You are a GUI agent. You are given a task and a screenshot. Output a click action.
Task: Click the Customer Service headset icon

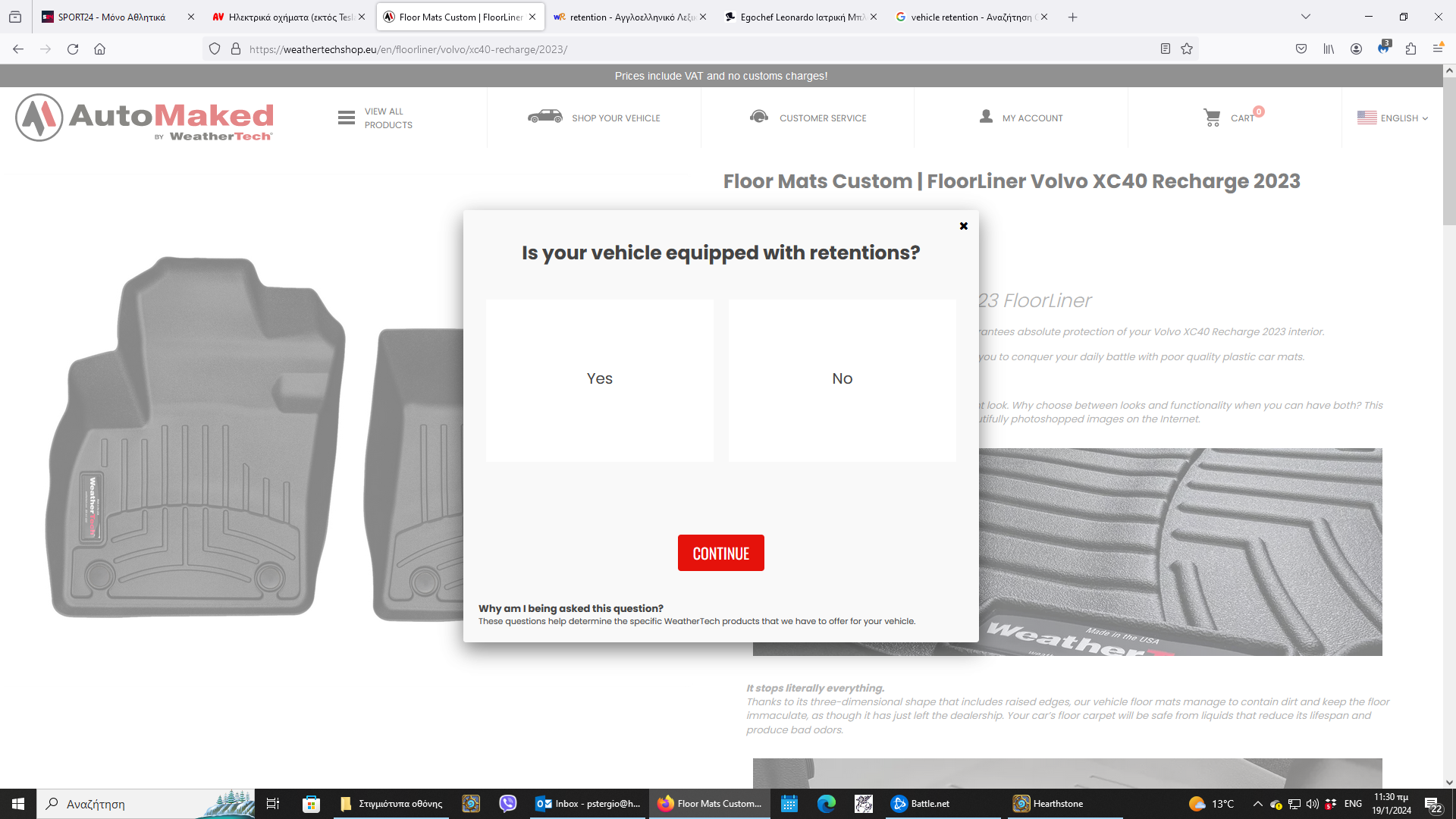click(758, 117)
